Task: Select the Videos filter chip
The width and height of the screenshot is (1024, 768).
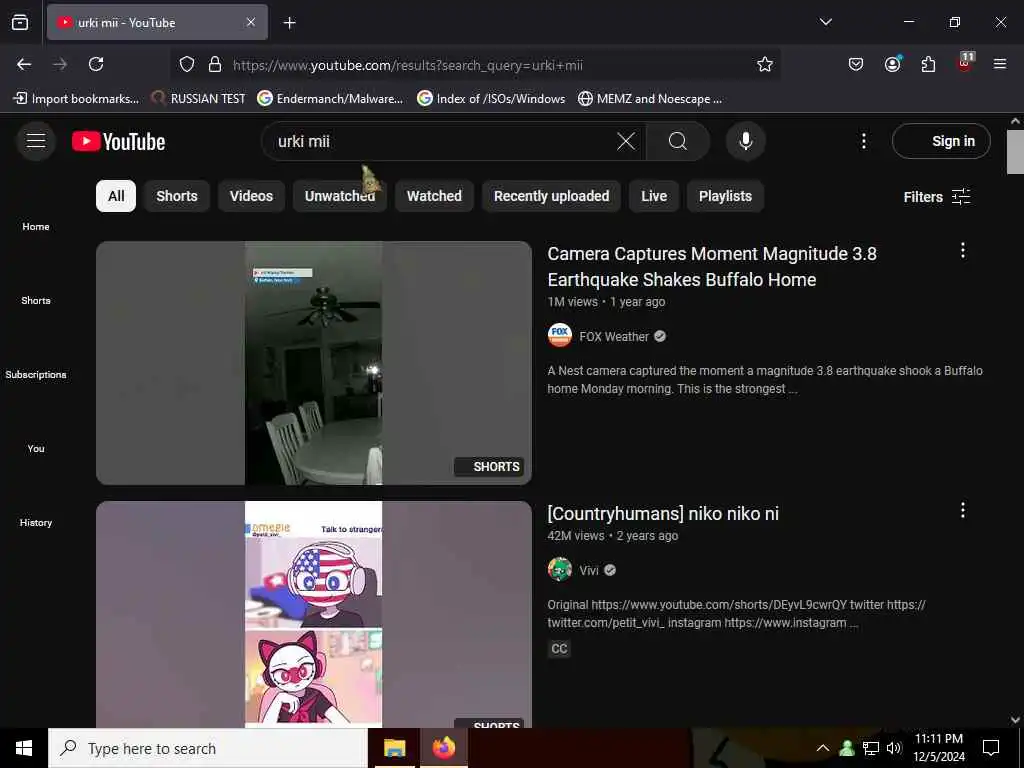Action: (251, 196)
